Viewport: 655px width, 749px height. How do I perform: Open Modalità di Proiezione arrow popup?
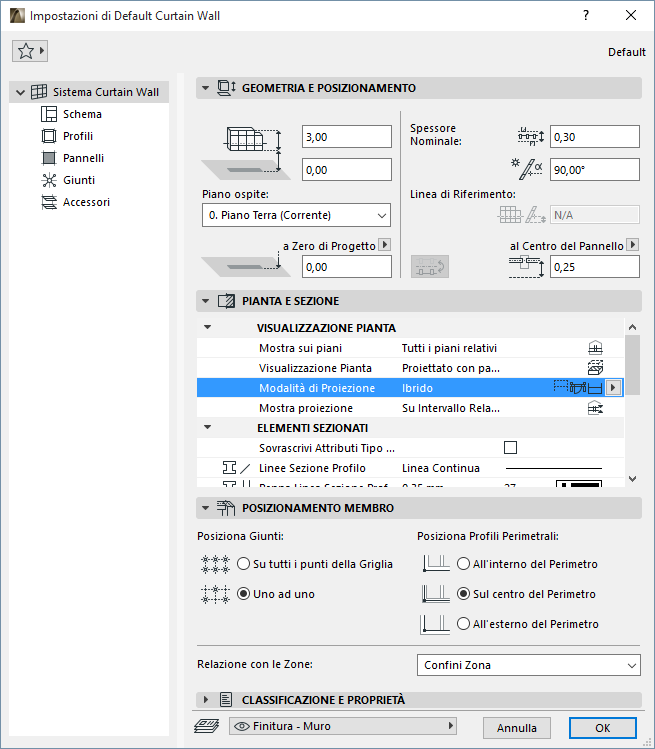point(613,387)
